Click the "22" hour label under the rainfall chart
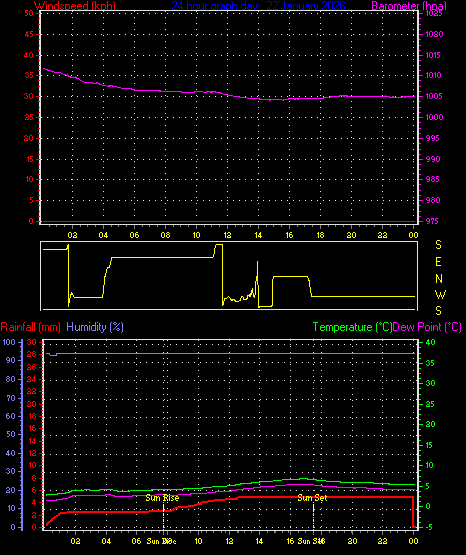Viewport: 466px width, 555px height. [x=382, y=541]
